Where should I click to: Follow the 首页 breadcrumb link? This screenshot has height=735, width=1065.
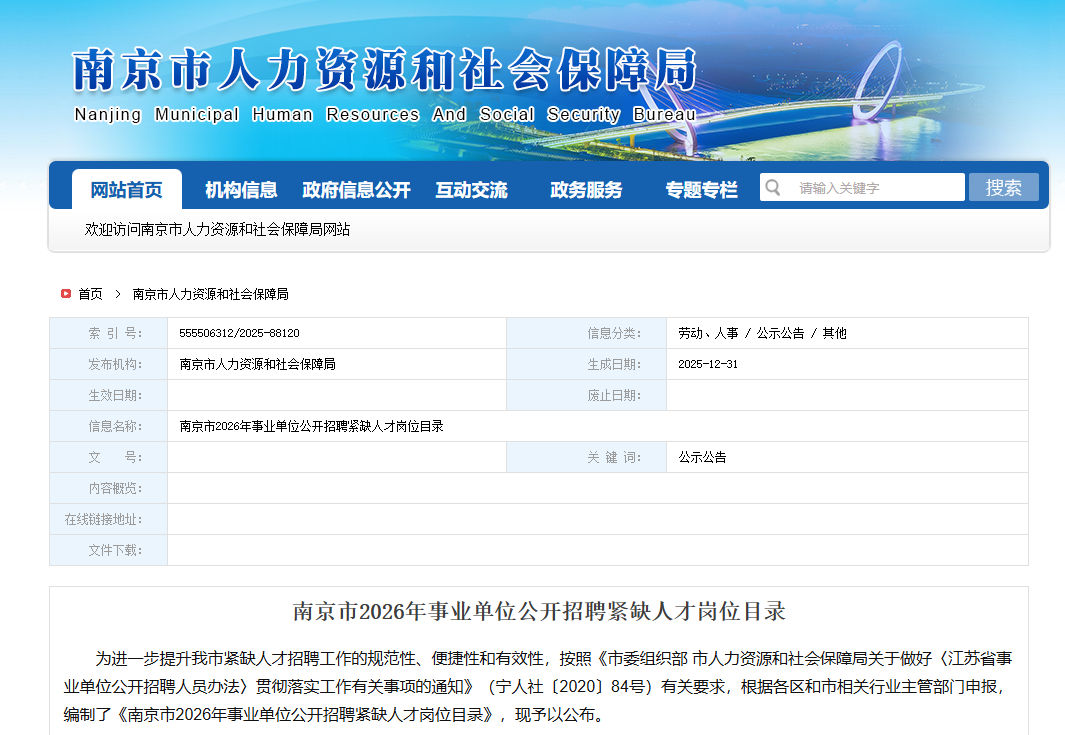point(90,294)
